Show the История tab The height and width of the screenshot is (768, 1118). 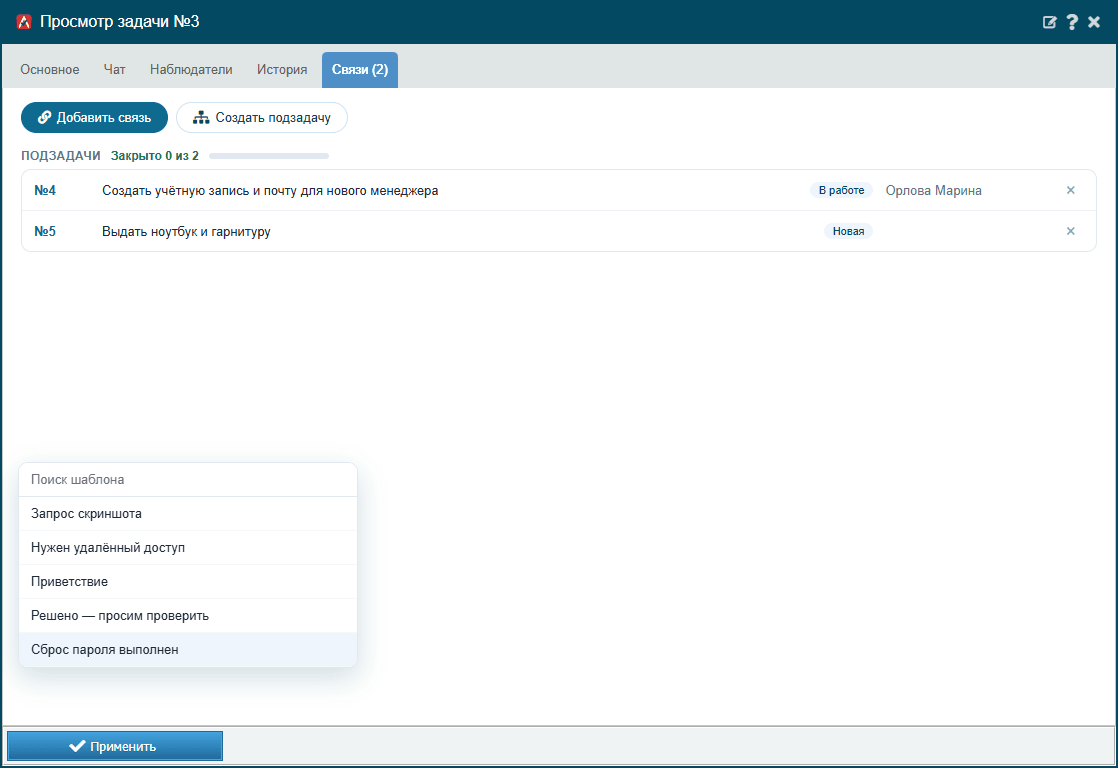(x=282, y=69)
